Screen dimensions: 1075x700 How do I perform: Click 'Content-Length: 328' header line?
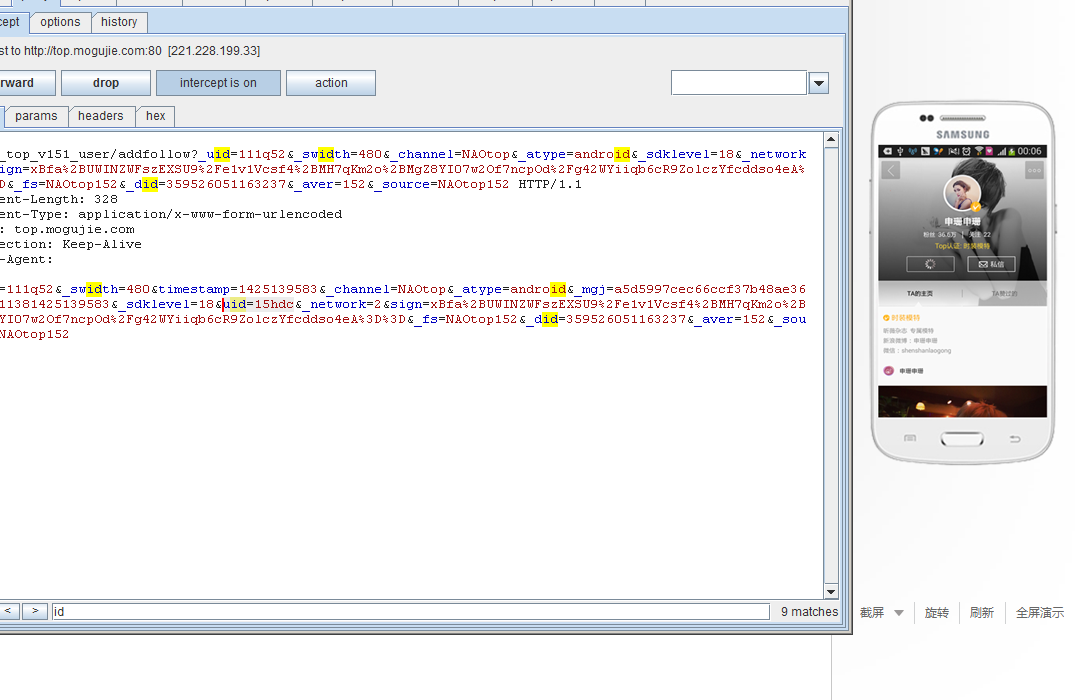(x=59, y=199)
